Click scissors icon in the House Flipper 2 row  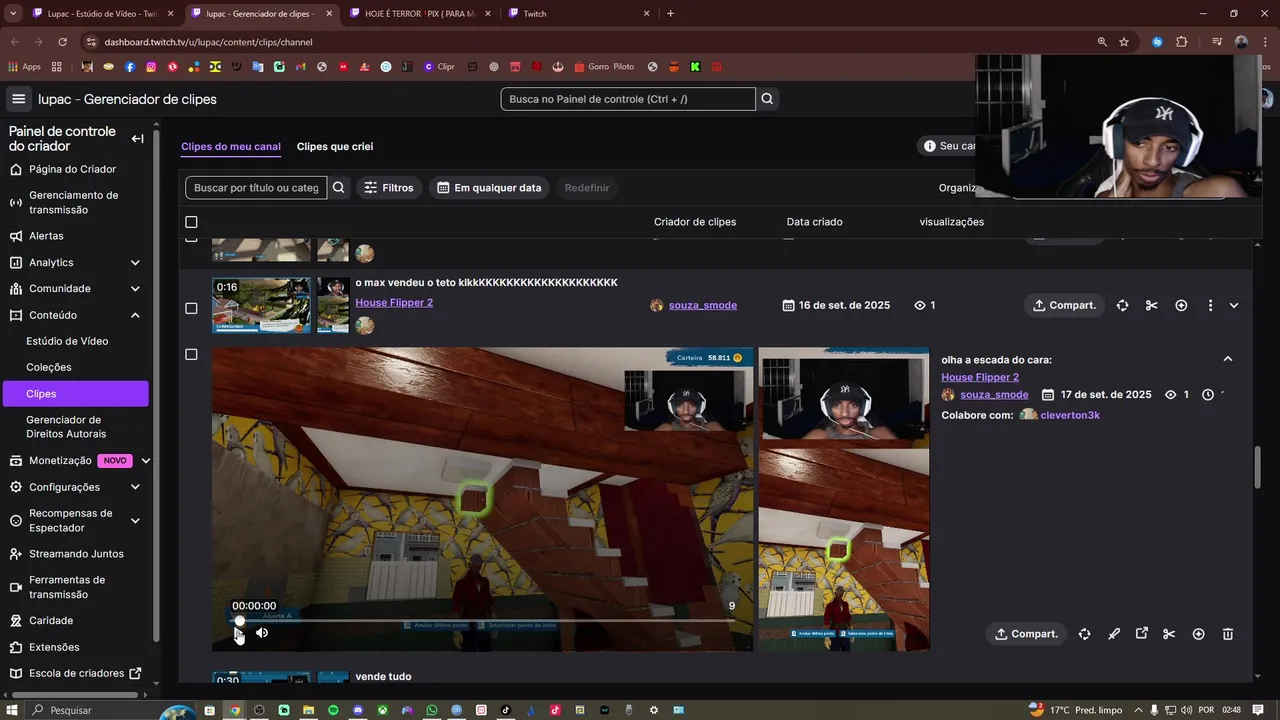click(x=1151, y=305)
